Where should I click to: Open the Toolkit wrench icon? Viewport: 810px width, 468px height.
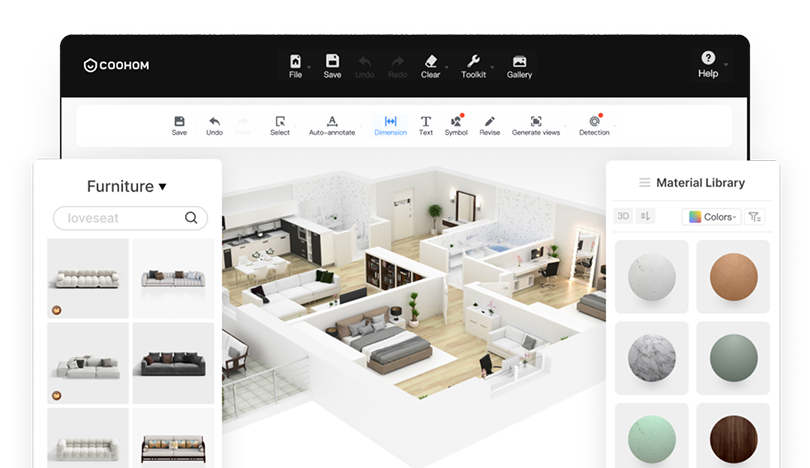coord(473,61)
